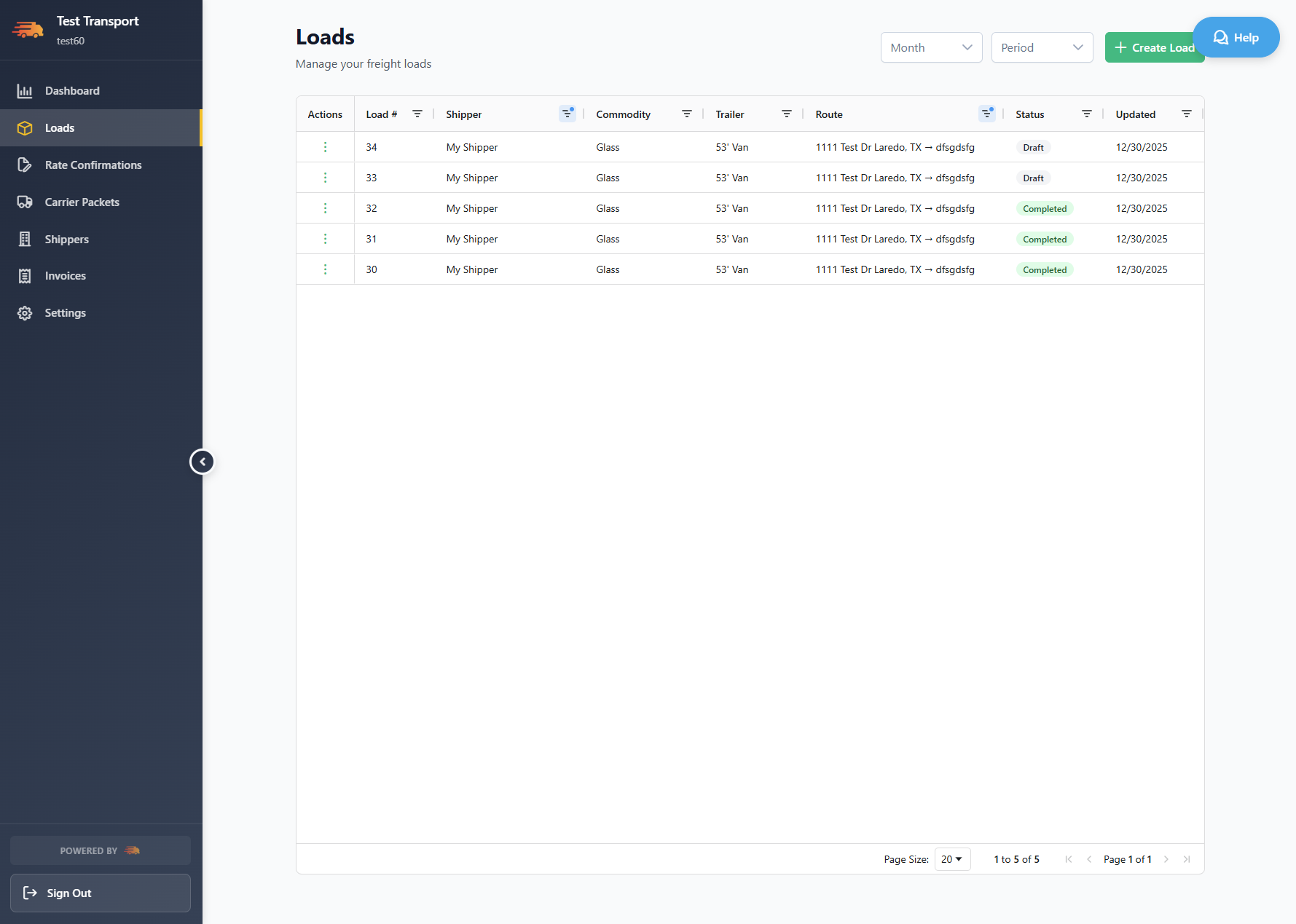Open the active filter icon on Shipper column

tap(568, 114)
